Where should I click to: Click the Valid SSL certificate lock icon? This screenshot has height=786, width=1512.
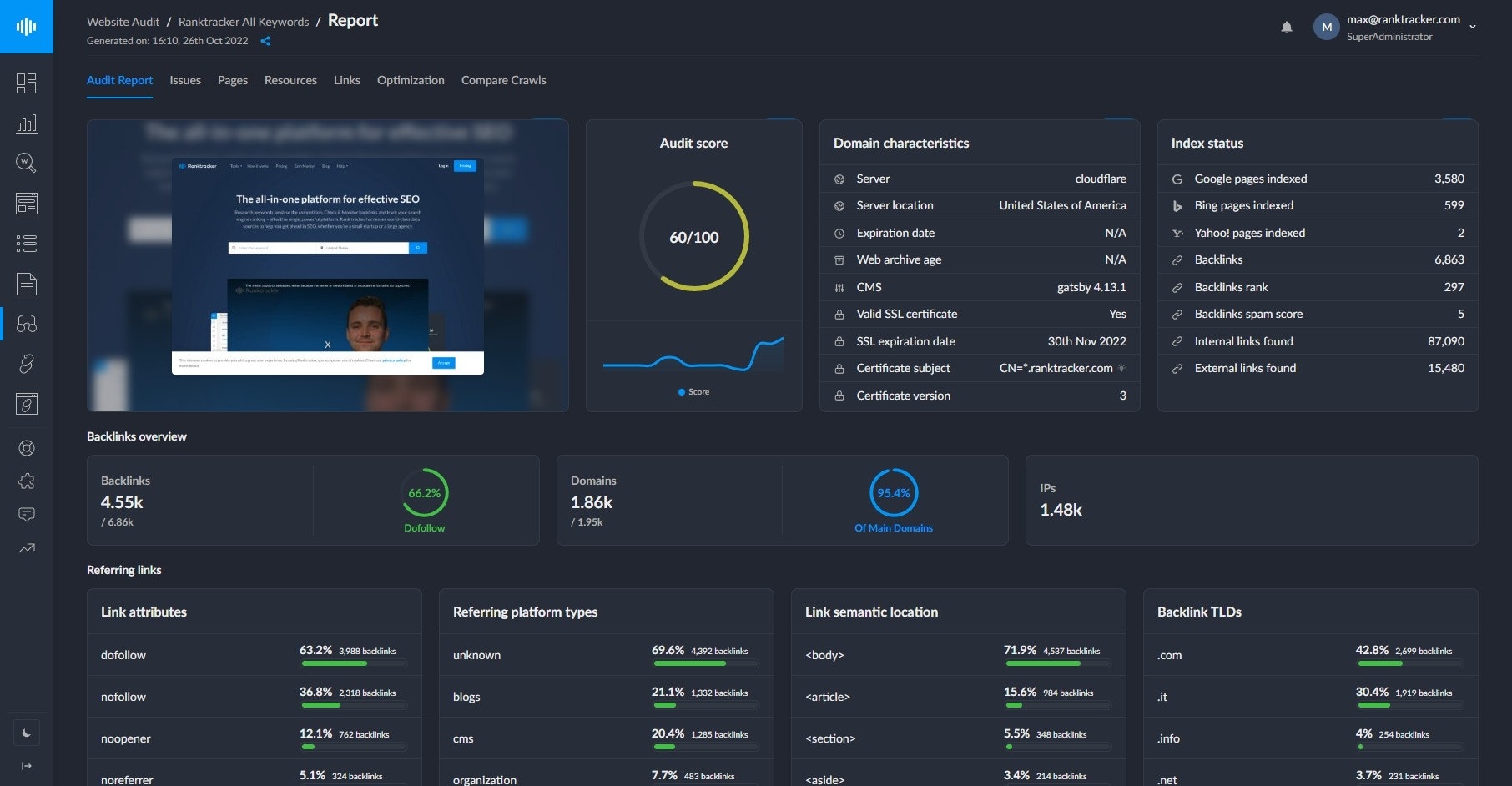click(x=839, y=315)
